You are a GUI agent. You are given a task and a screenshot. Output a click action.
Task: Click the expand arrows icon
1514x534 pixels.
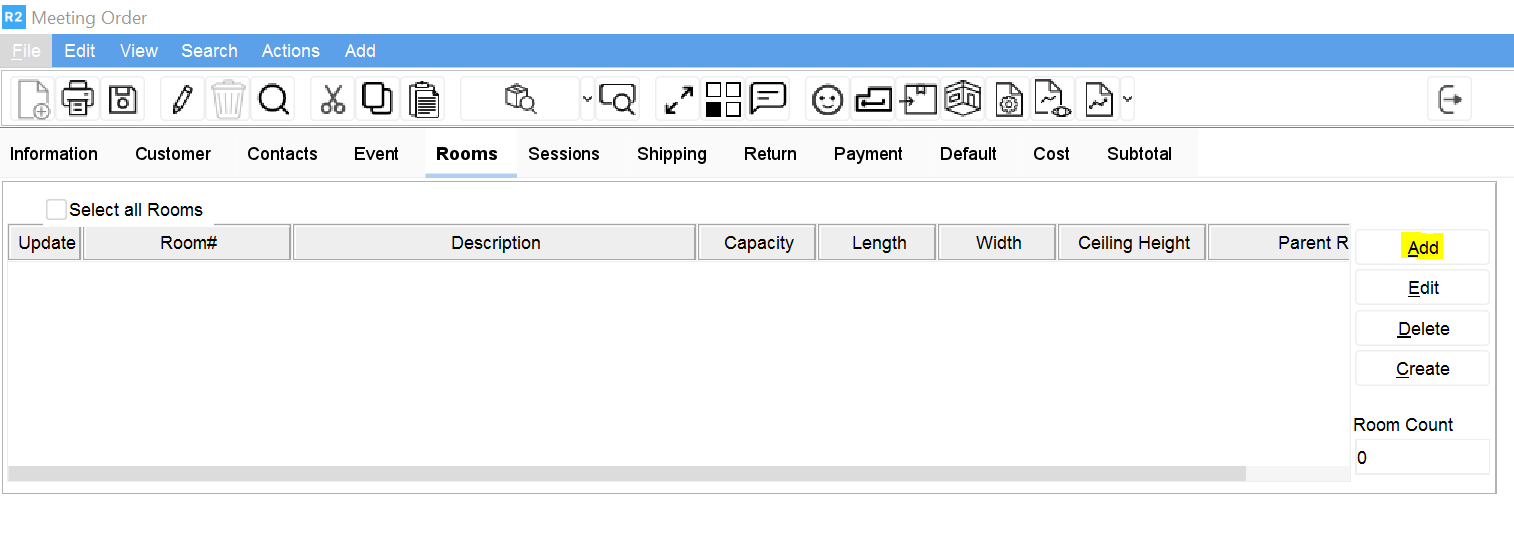click(679, 99)
